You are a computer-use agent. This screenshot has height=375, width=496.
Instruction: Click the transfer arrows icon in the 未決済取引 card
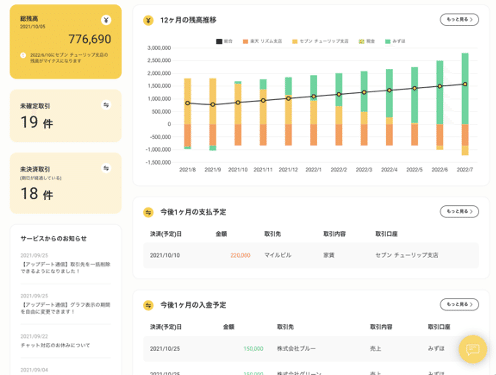click(x=106, y=168)
